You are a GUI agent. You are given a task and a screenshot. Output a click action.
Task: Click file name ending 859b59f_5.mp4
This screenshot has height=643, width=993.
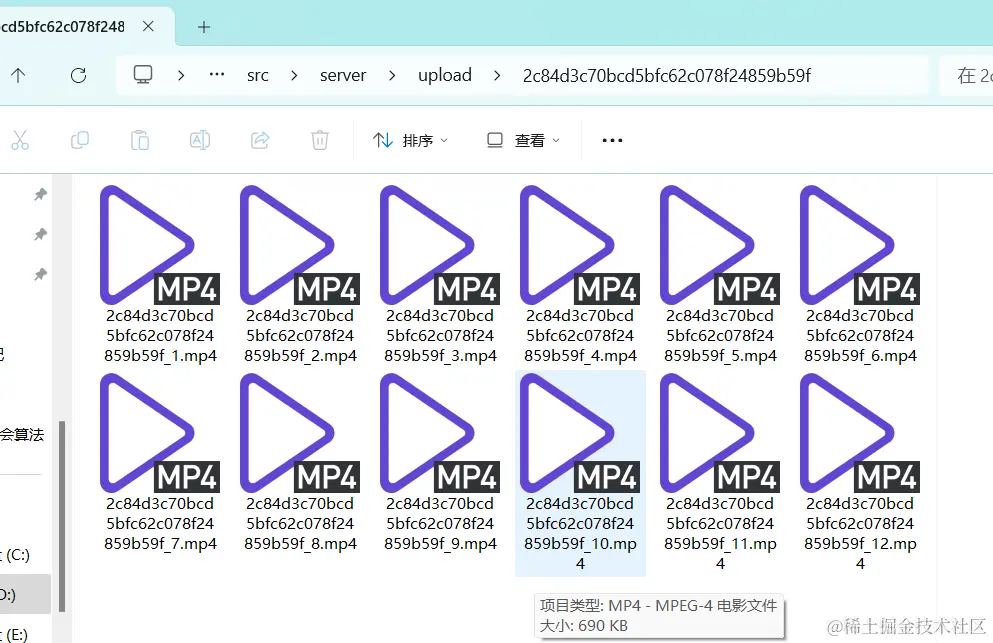click(720, 336)
